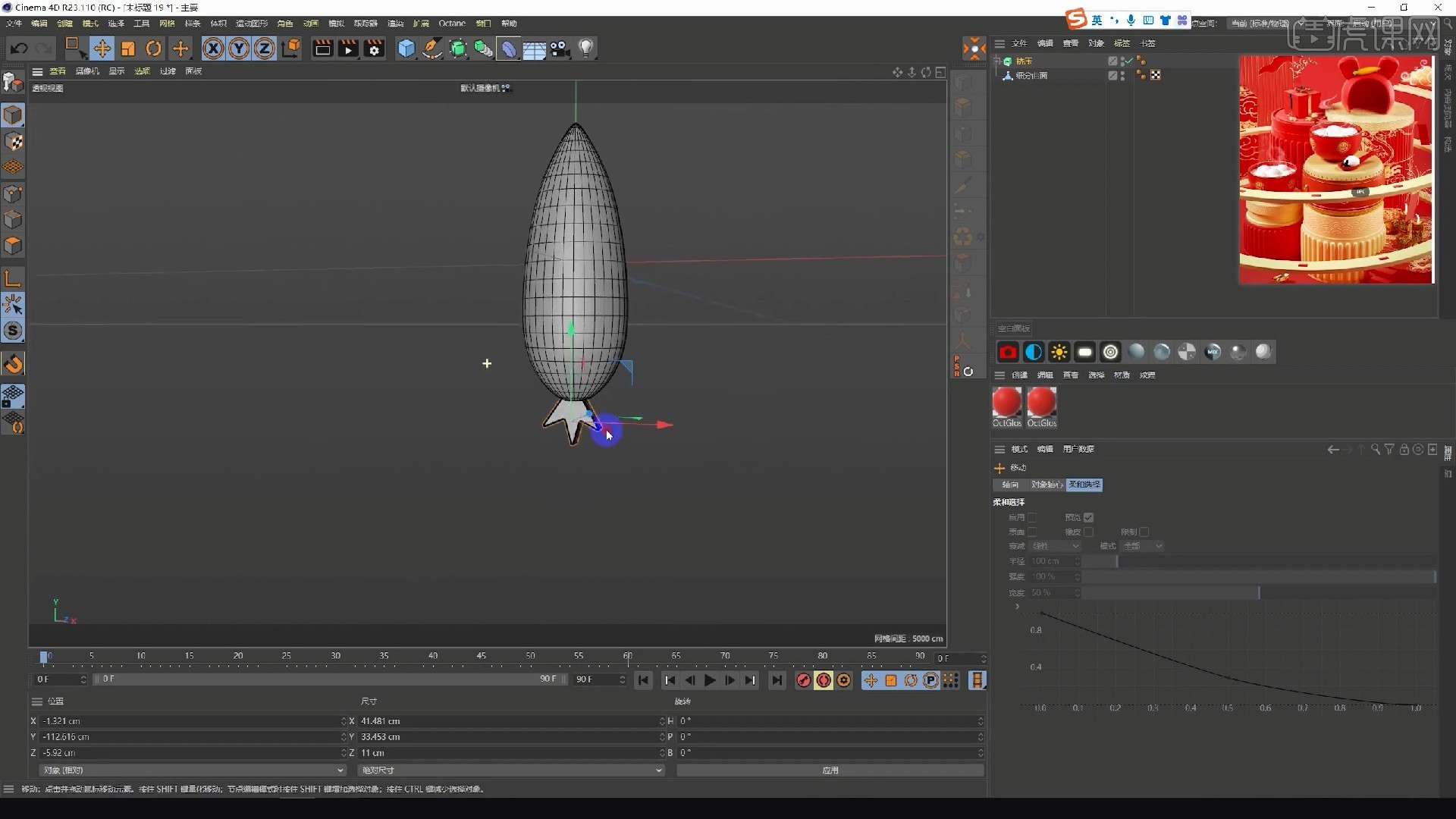Open Render Settings clapperboard gear icon
Image resolution: width=1456 pixels, height=819 pixels.
pos(374,49)
